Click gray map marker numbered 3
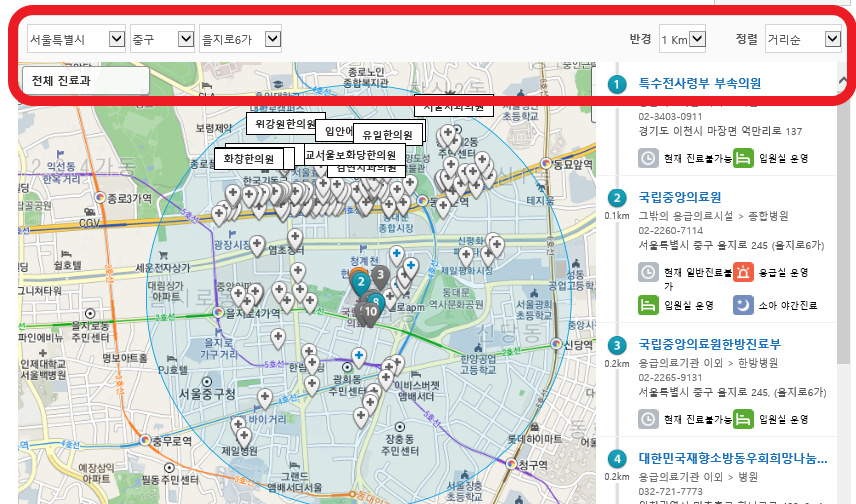The image size is (856, 504). pos(381,277)
